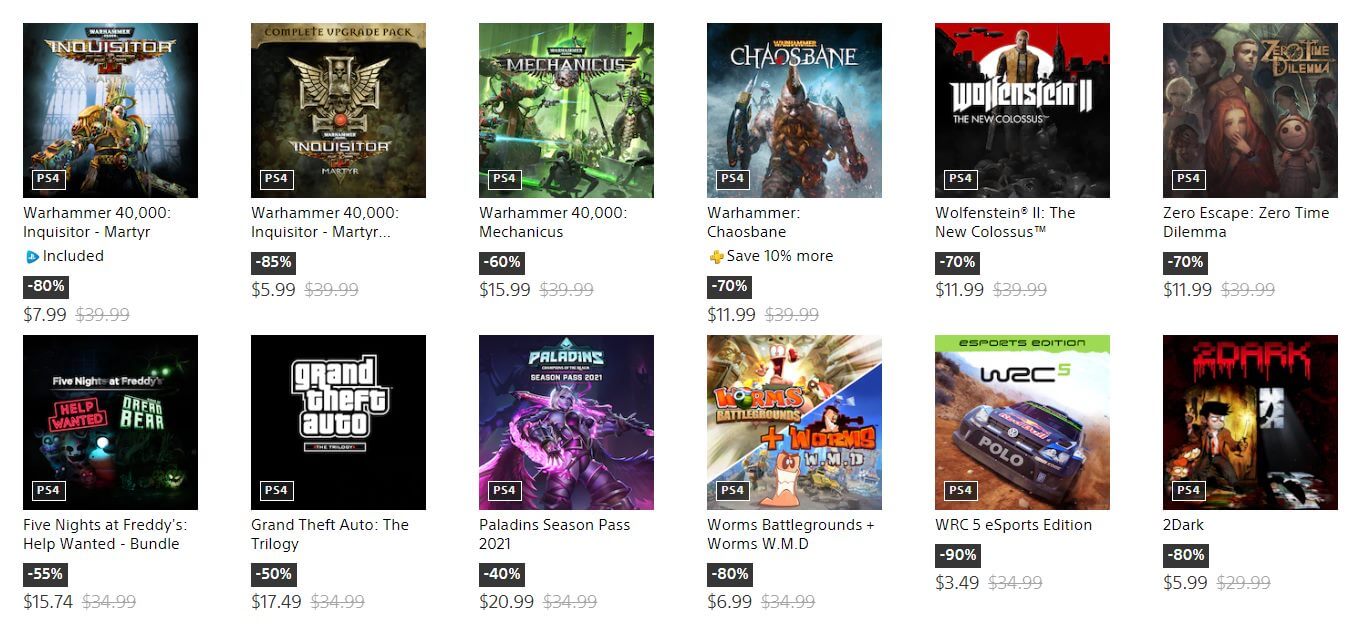Open Worms Battlegrounds + W.M.D cover image
This screenshot has width=1347, height=624.
click(794, 422)
